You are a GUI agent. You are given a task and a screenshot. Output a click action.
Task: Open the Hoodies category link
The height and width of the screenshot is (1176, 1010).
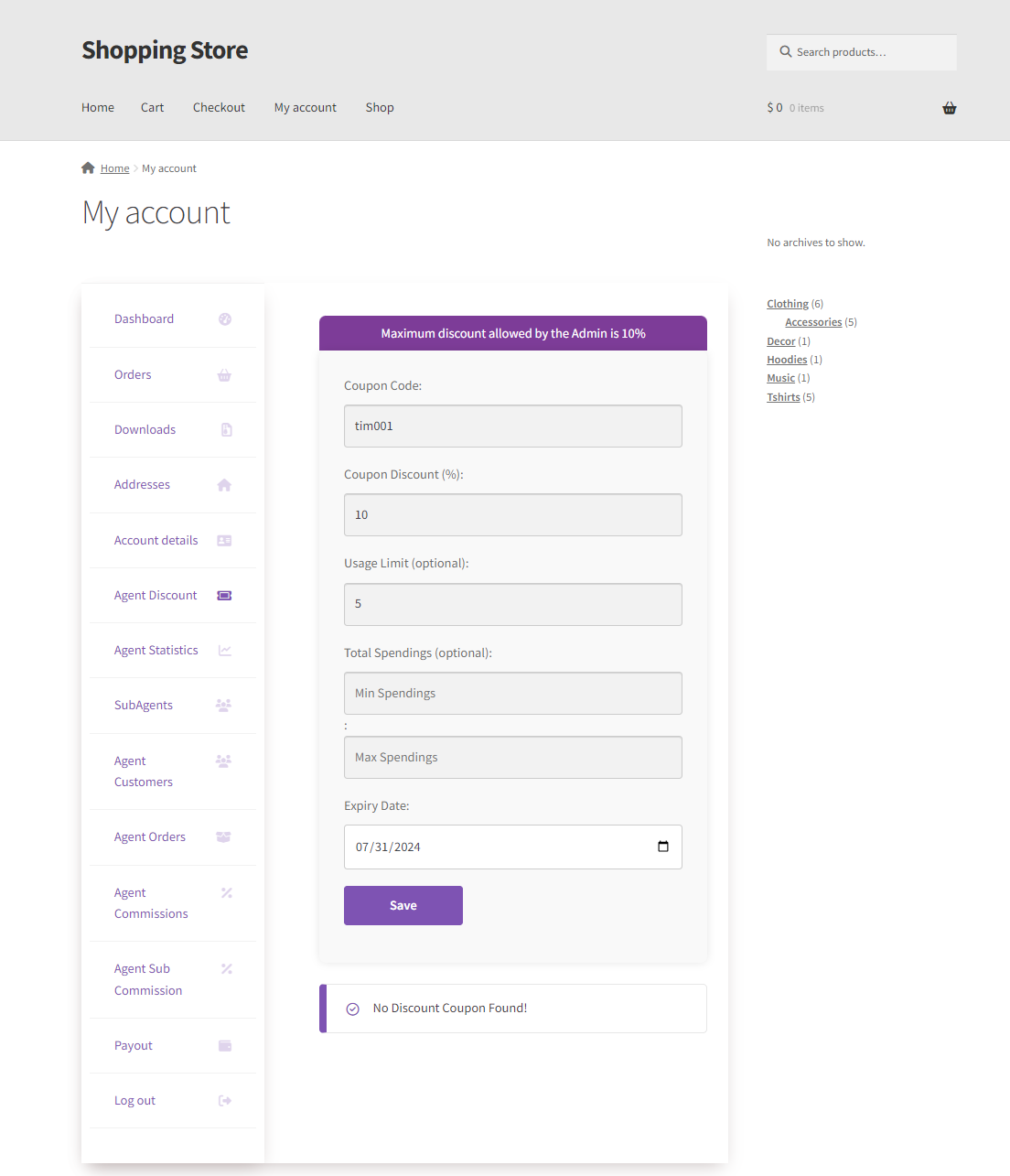[x=787, y=360]
